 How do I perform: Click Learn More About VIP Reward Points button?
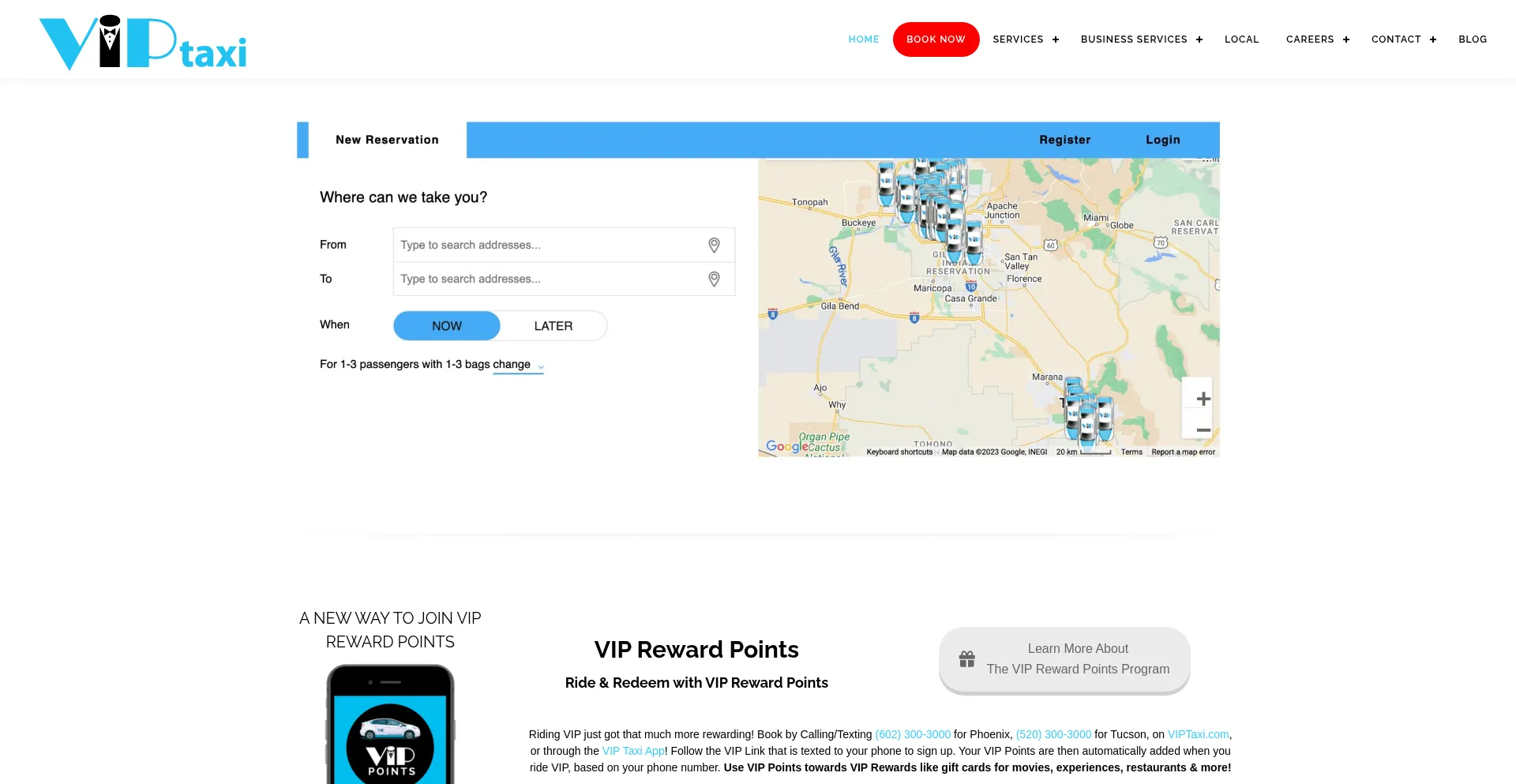point(1064,659)
